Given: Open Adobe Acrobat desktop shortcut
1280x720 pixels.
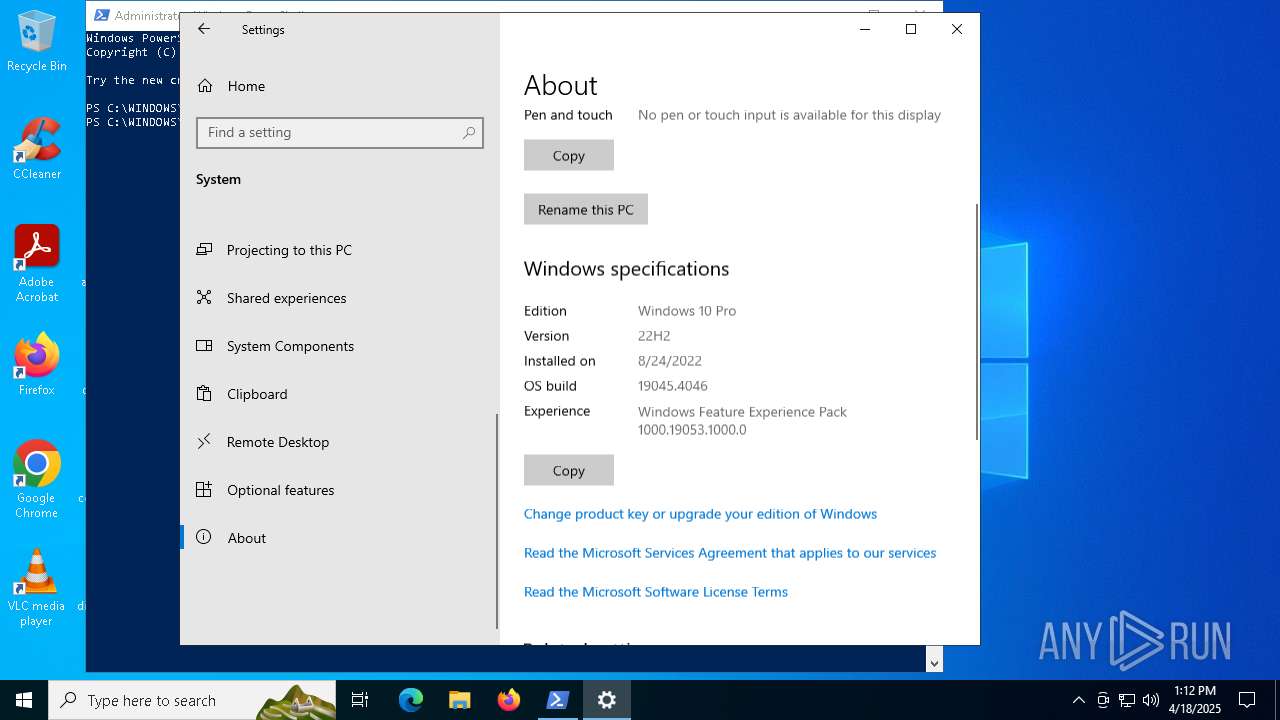Looking at the screenshot, I should [x=37, y=264].
